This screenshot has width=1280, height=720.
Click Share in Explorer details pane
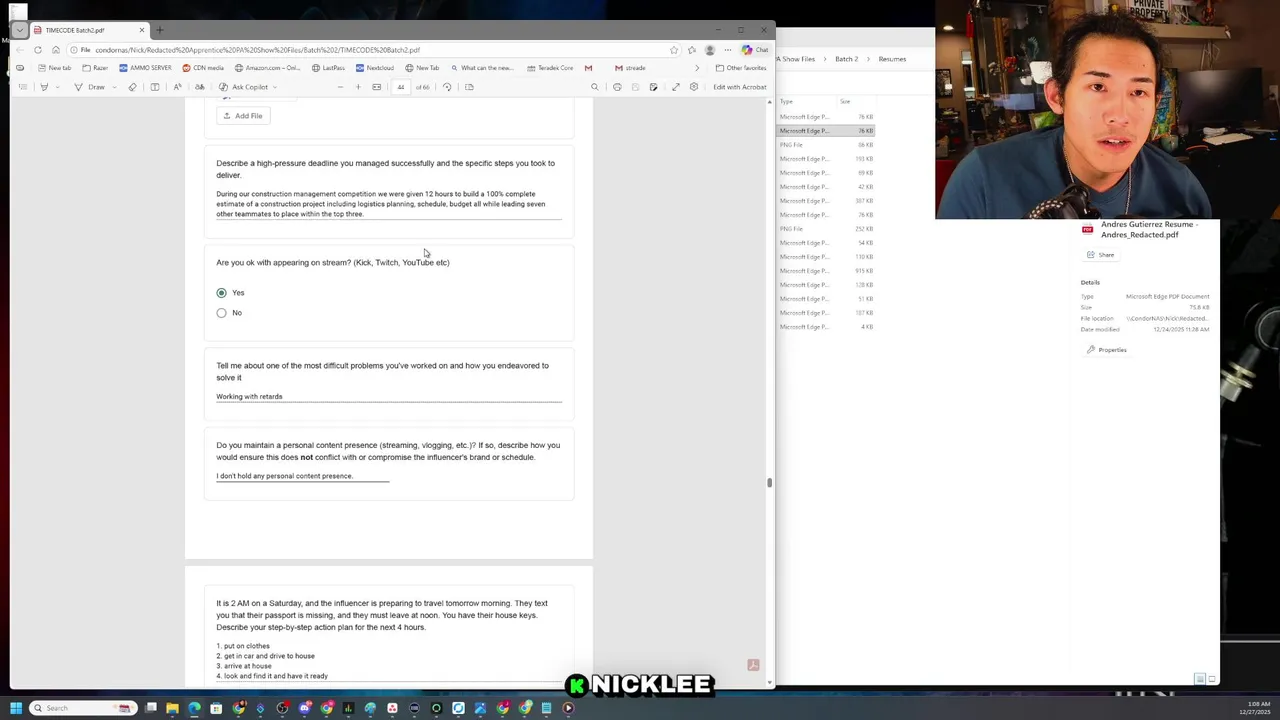(x=1101, y=255)
